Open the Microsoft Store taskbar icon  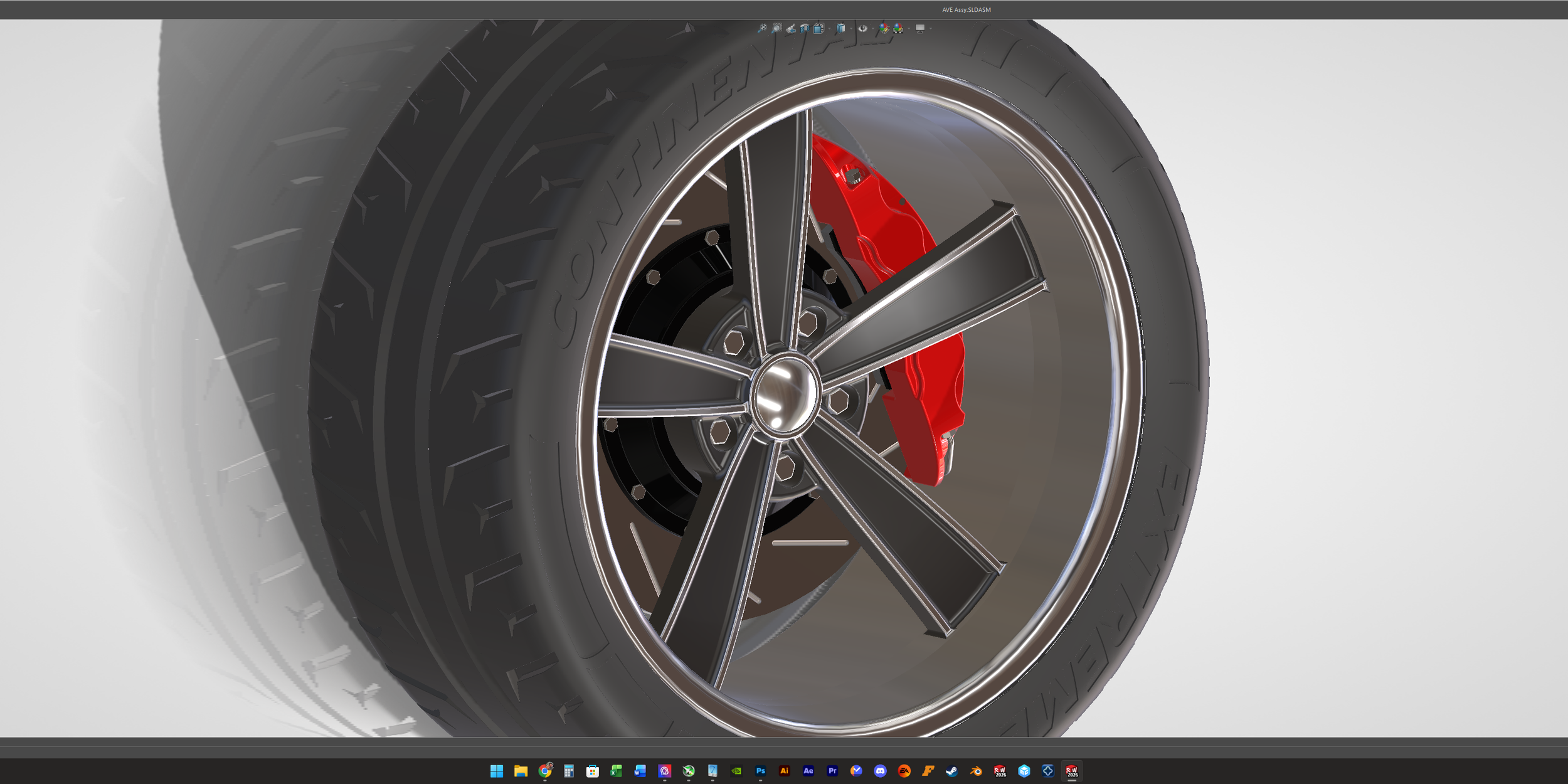593,771
